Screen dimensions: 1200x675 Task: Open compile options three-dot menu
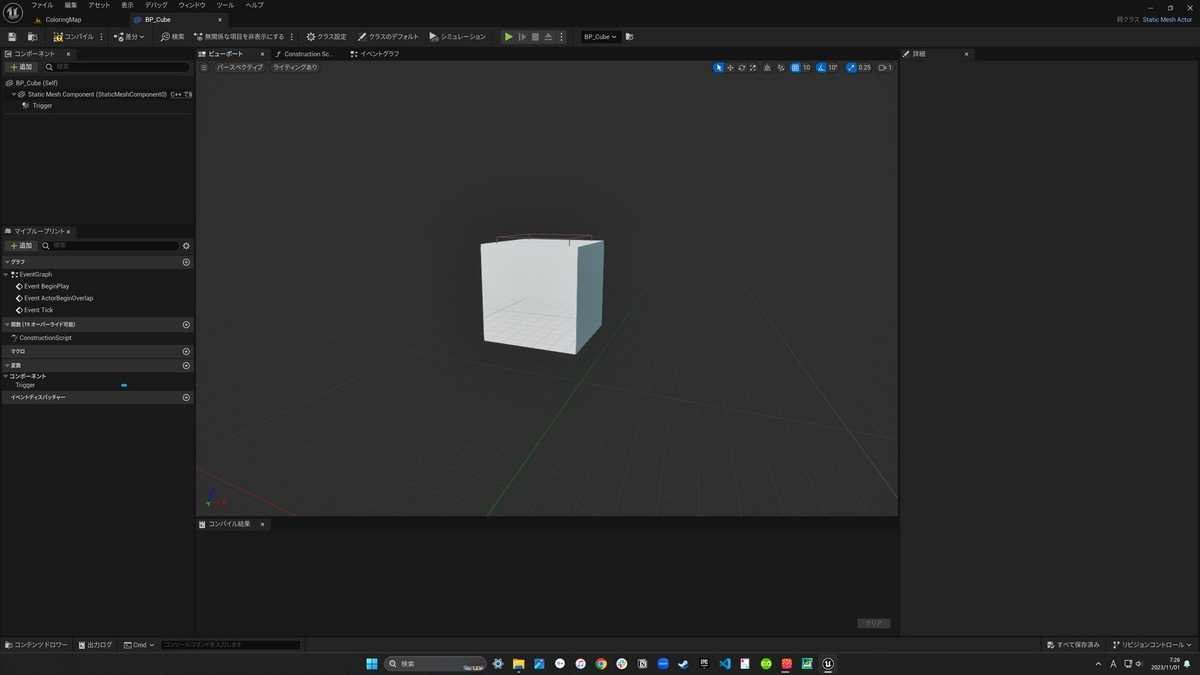click(103, 37)
